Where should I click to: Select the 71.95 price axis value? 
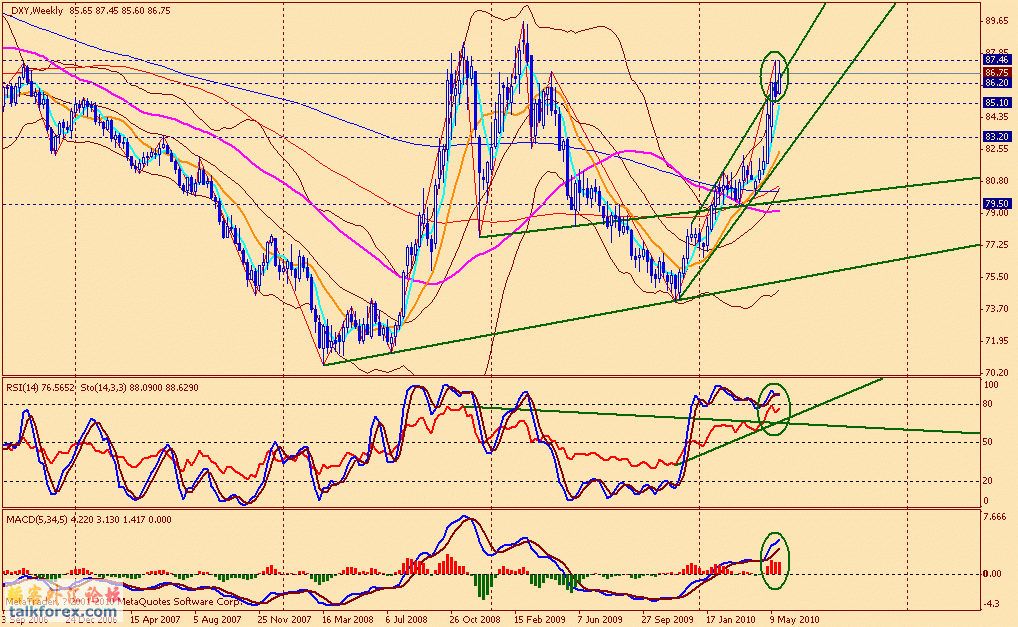click(x=997, y=340)
